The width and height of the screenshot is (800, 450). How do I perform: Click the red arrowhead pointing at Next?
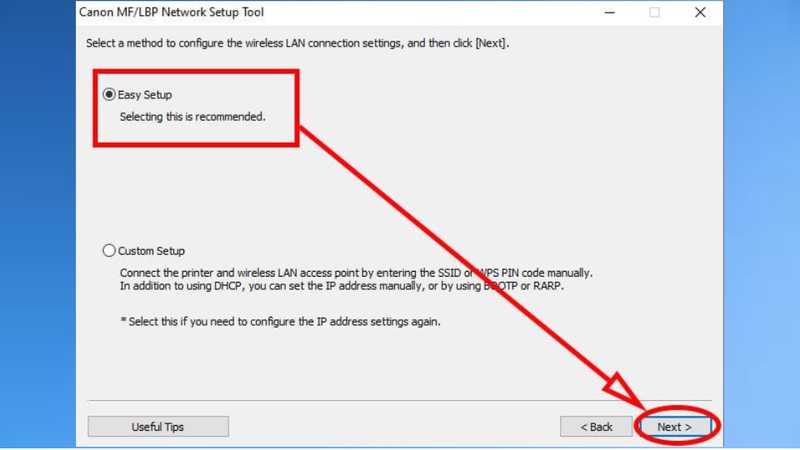pos(622,390)
